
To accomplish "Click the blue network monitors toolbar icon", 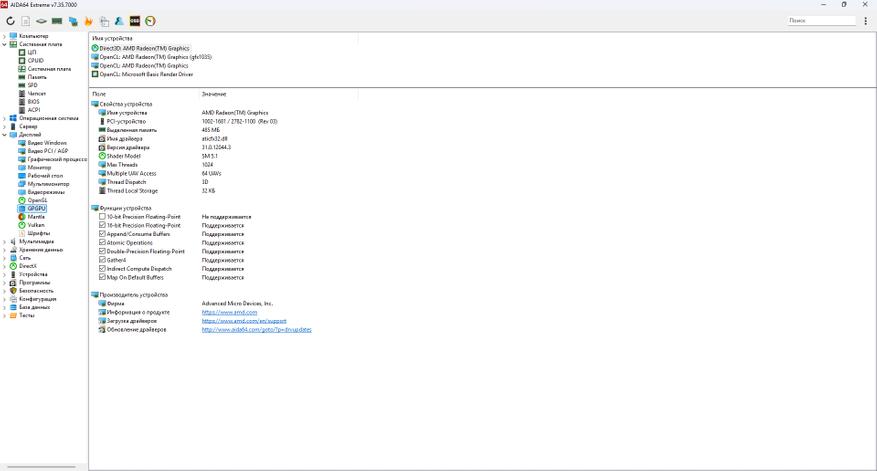I will coord(73,21).
